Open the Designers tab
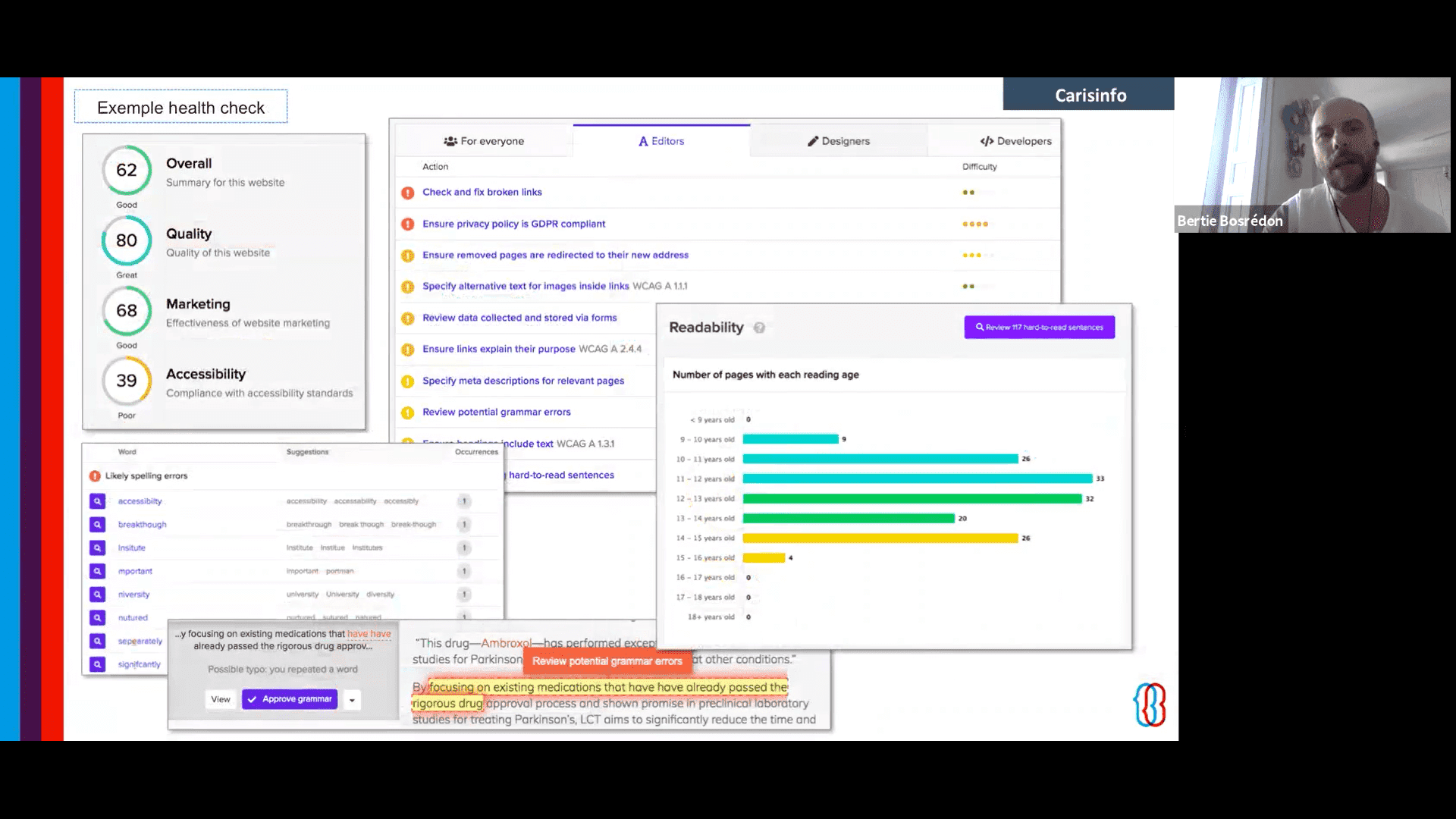The width and height of the screenshot is (1456, 819). (x=839, y=141)
